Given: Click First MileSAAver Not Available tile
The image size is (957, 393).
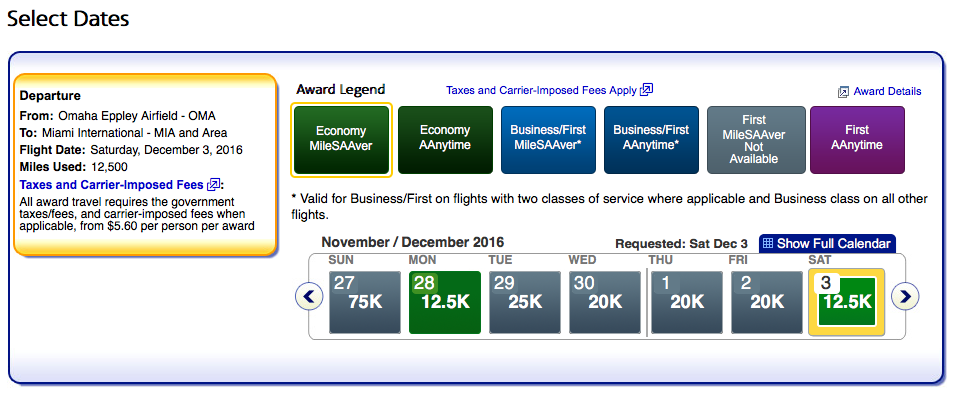Looking at the screenshot, I should (x=754, y=140).
